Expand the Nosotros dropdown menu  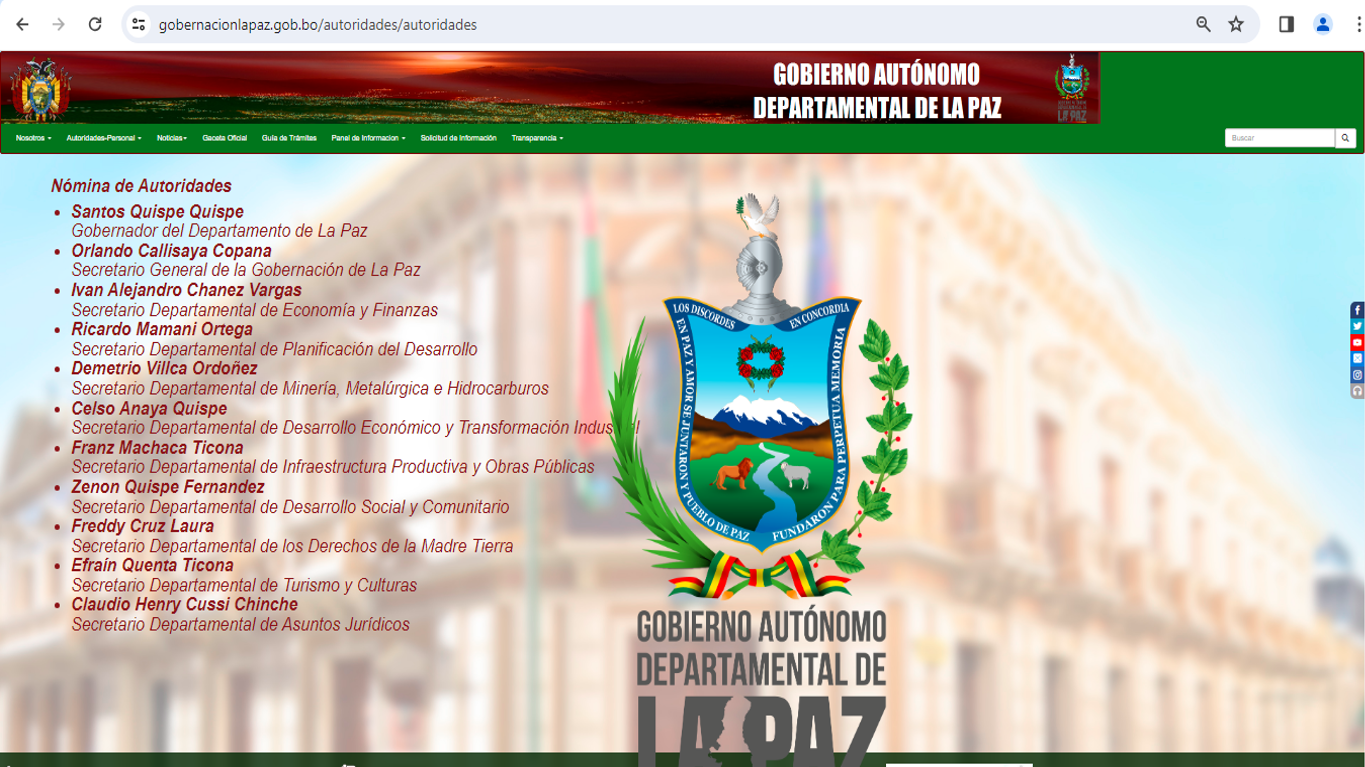33,138
